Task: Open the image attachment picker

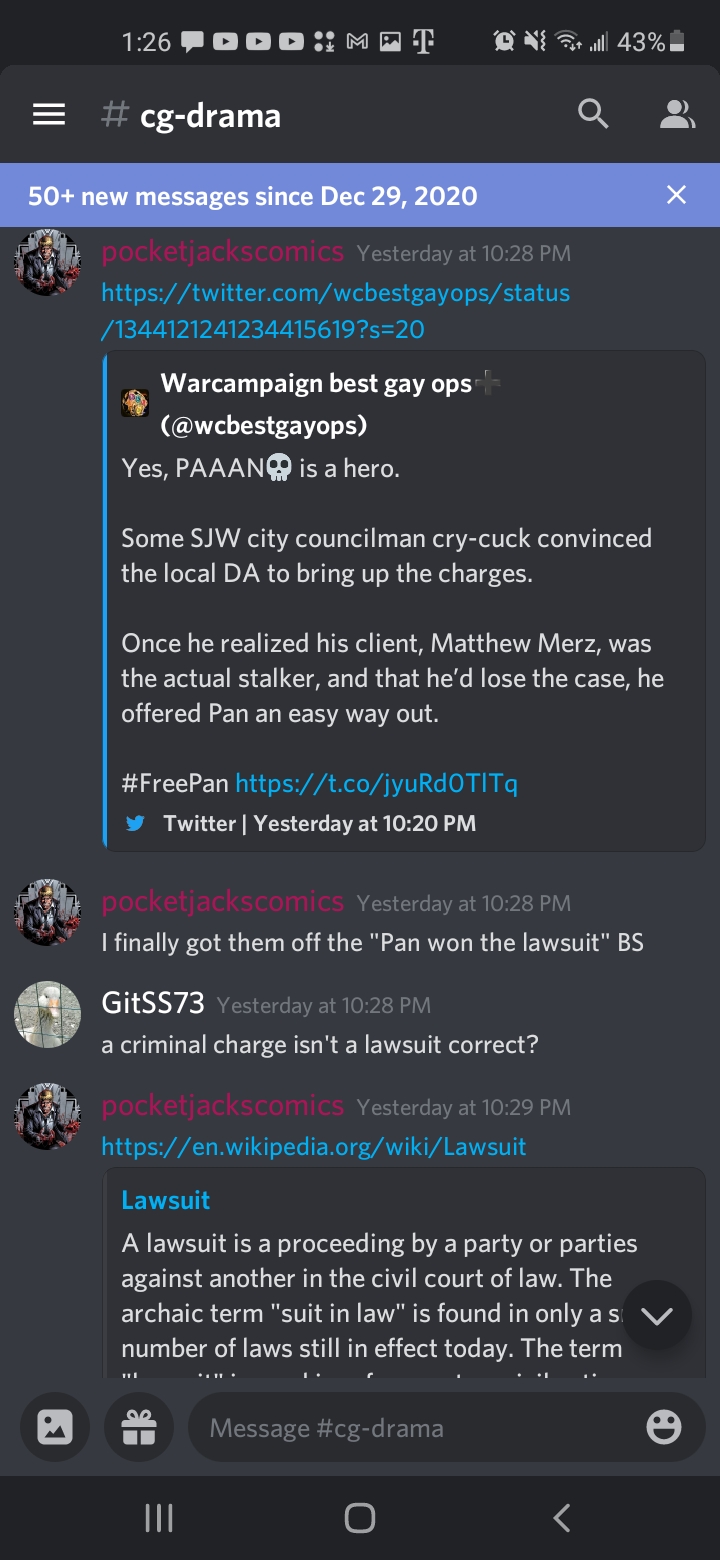Action: 55,1427
